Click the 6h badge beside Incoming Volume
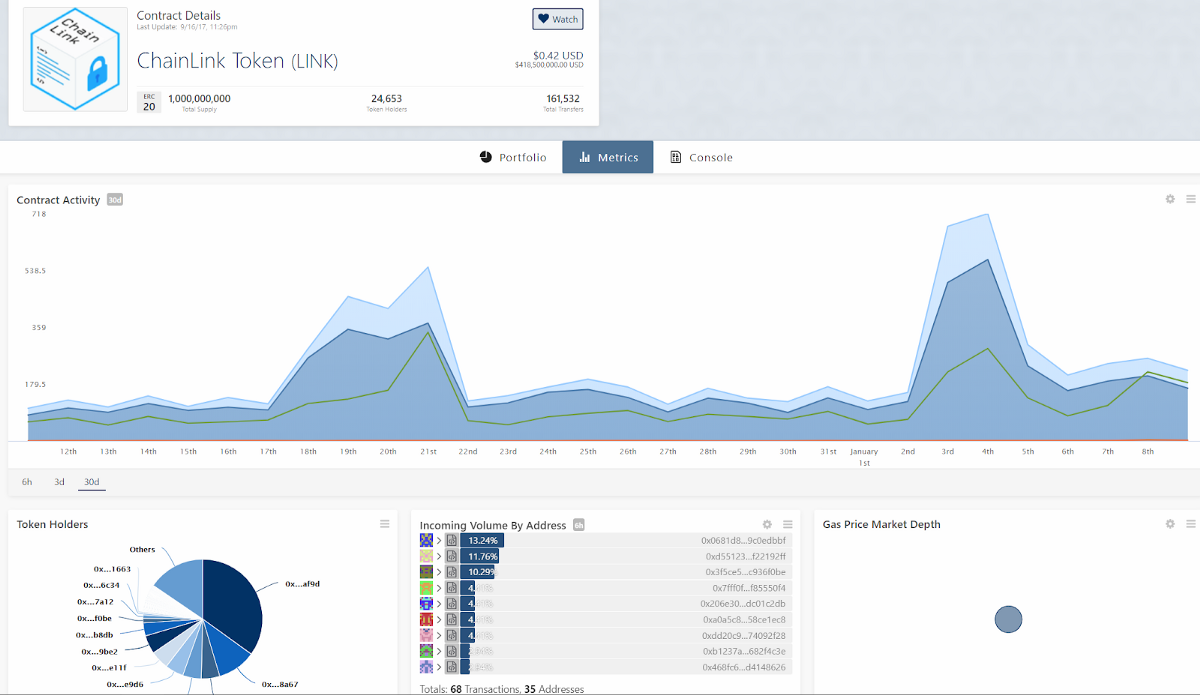The height and width of the screenshot is (695, 1200). (x=579, y=525)
